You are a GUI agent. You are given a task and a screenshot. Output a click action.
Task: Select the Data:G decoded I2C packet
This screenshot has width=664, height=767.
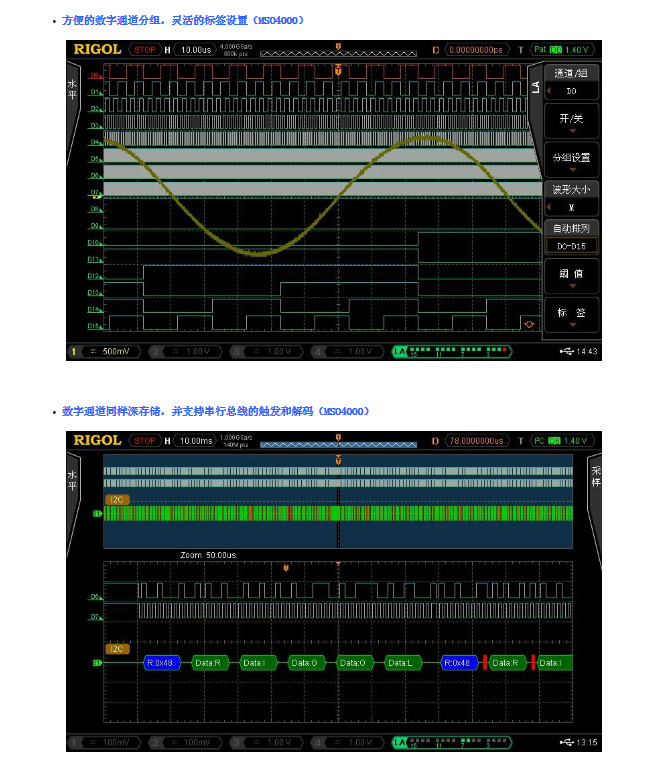(307, 662)
